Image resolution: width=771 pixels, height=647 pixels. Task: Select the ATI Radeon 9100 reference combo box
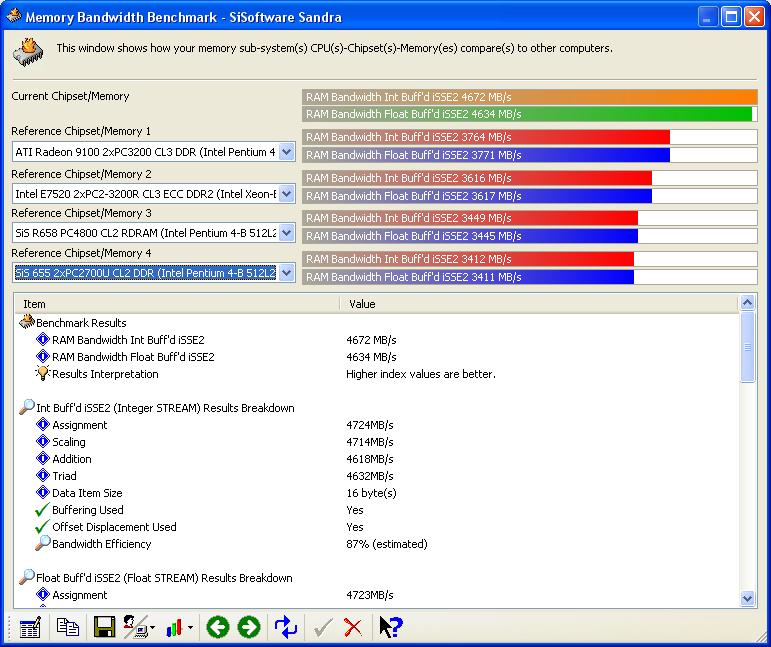(153, 152)
